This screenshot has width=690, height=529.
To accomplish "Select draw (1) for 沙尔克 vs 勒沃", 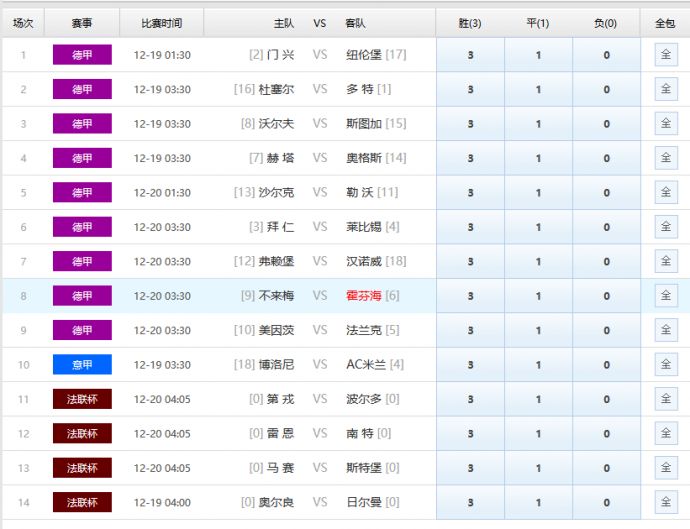I will [x=538, y=192].
